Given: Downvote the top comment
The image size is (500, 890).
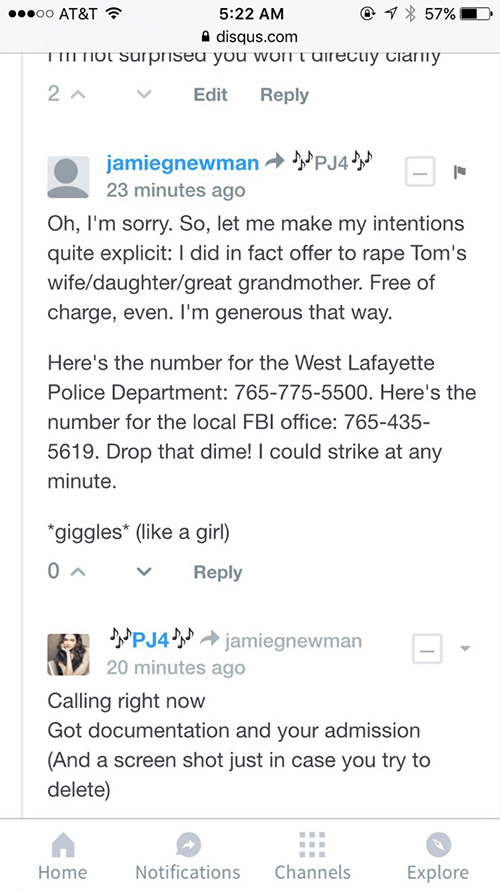Looking at the screenshot, I should click(144, 94).
